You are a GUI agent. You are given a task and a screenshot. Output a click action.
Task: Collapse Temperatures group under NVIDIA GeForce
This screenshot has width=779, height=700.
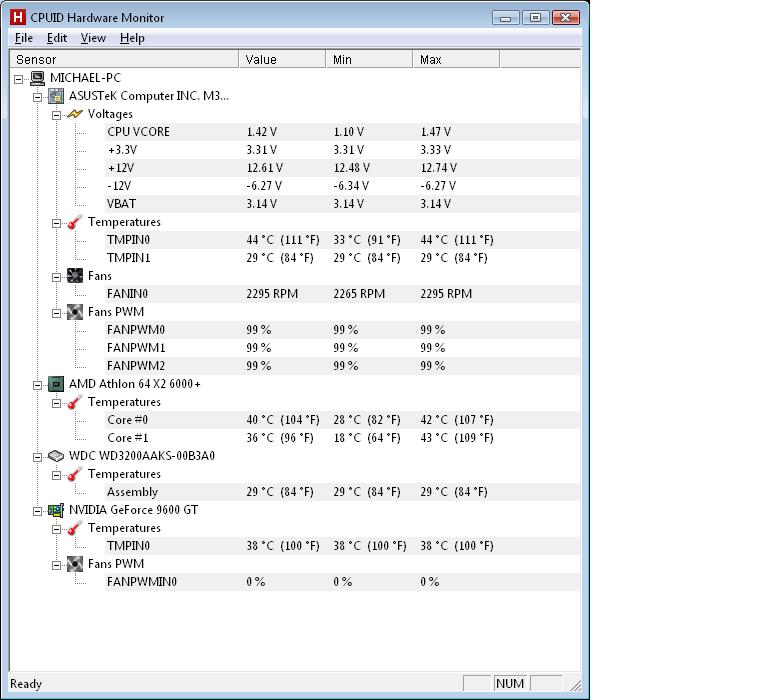click(x=57, y=529)
